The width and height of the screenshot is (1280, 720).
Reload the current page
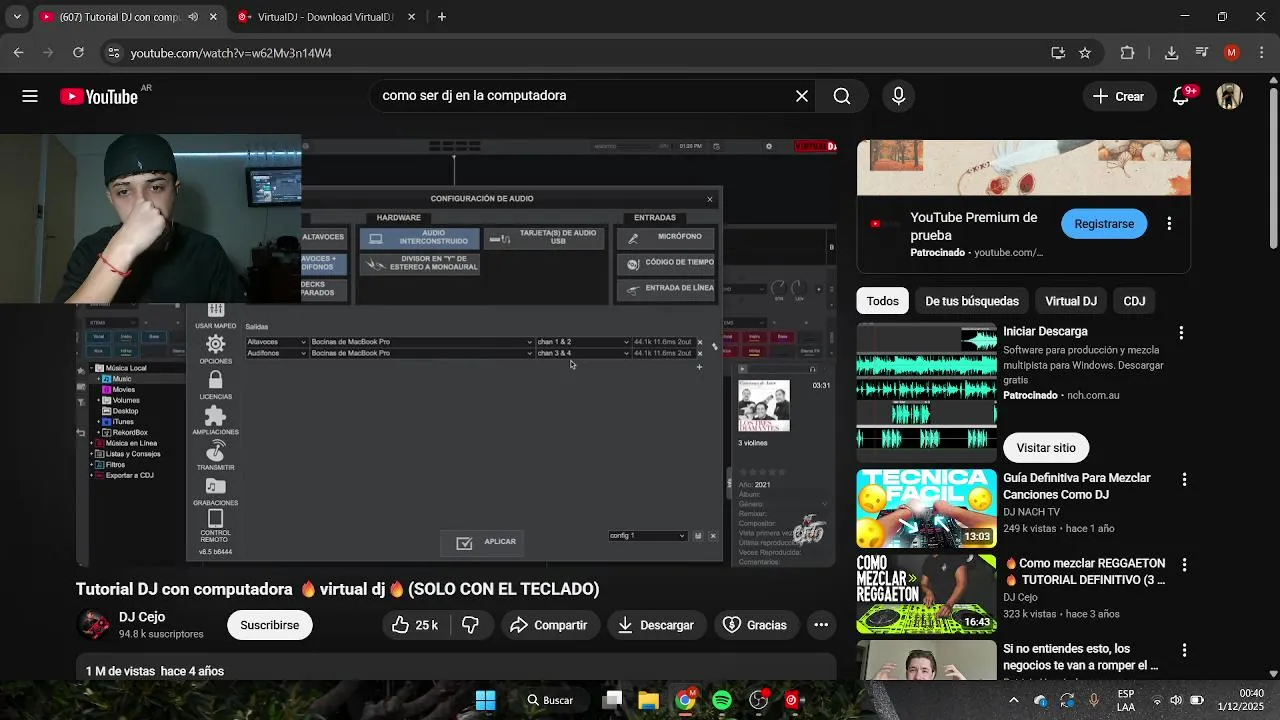[x=78, y=53]
